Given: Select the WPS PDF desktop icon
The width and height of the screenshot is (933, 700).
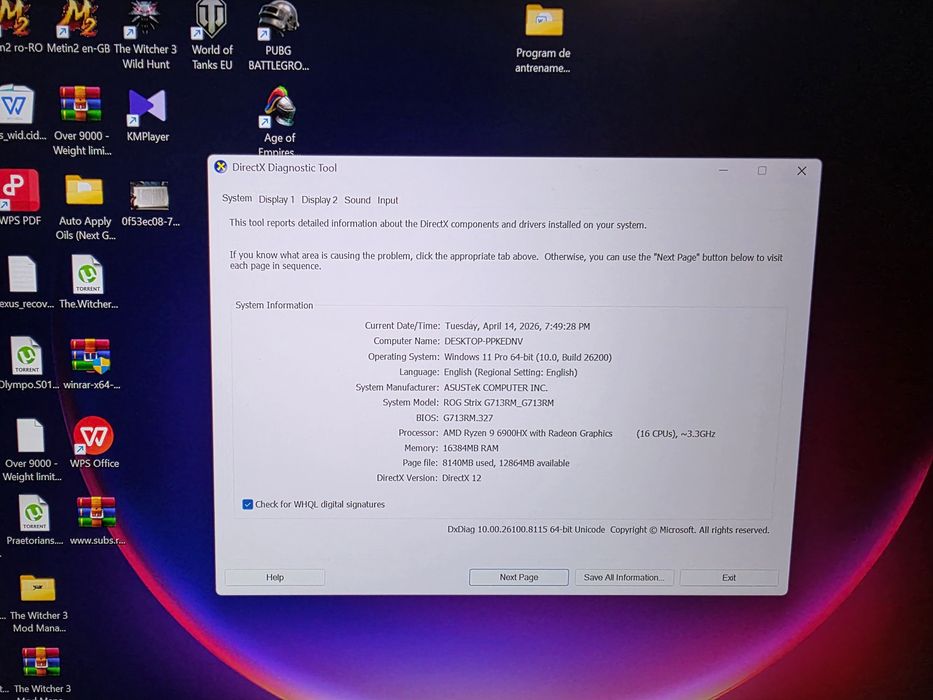Looking at the screenshot, I should (x=20, y=198).
